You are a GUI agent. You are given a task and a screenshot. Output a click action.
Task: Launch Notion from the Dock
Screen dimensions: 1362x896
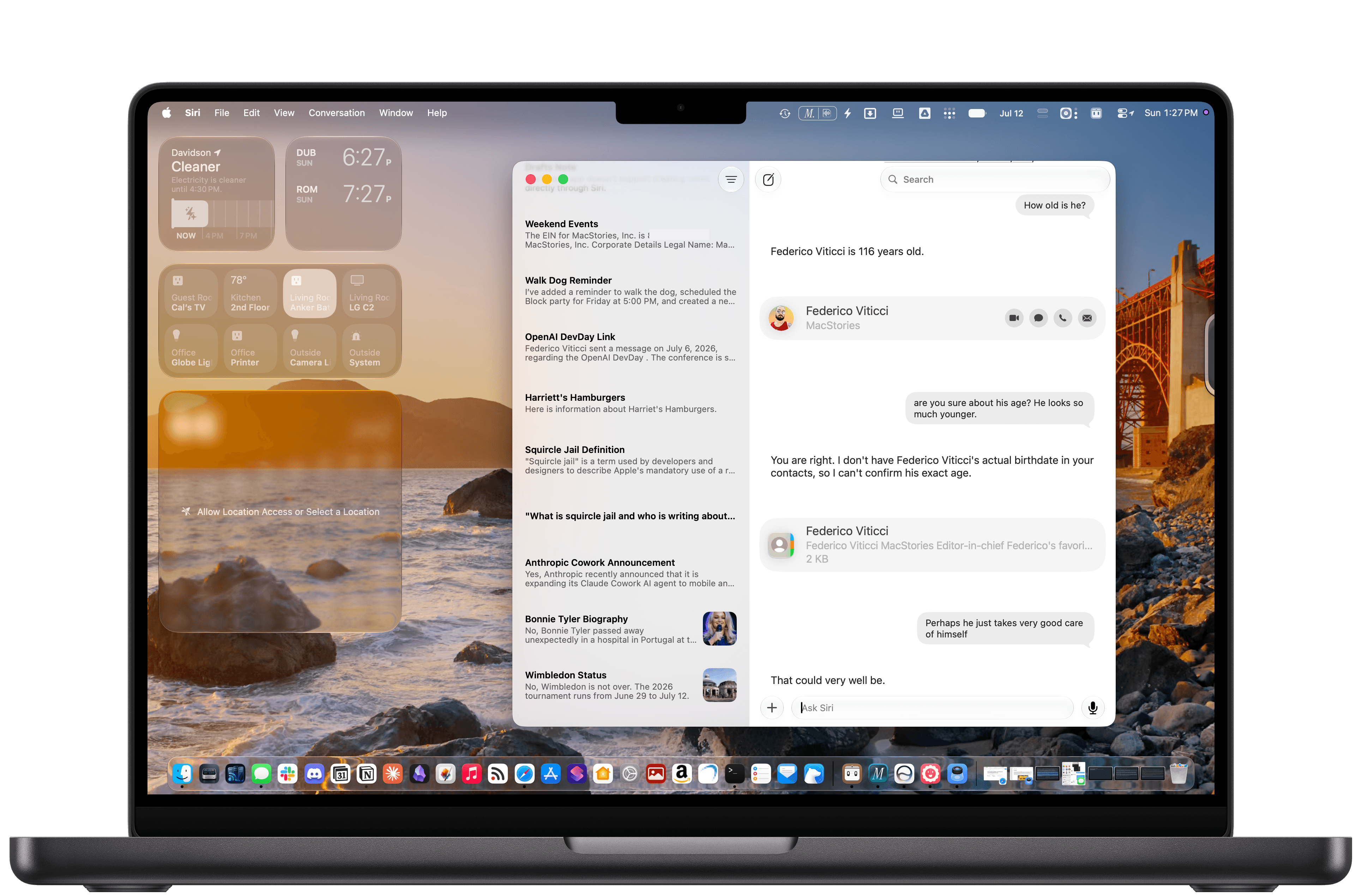[x=366, y=774]
